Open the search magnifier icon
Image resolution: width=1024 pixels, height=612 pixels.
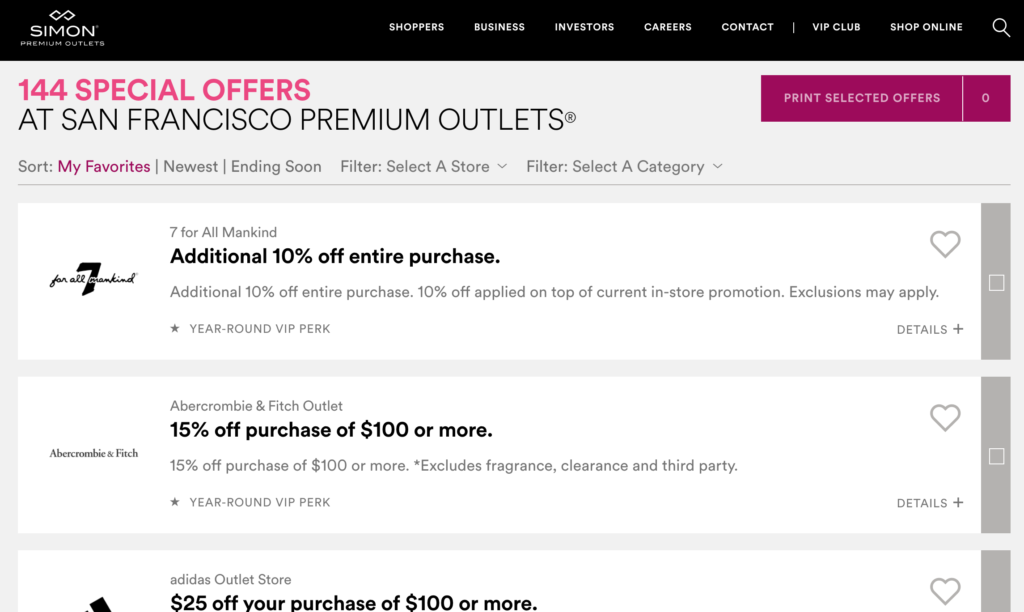1001,27
